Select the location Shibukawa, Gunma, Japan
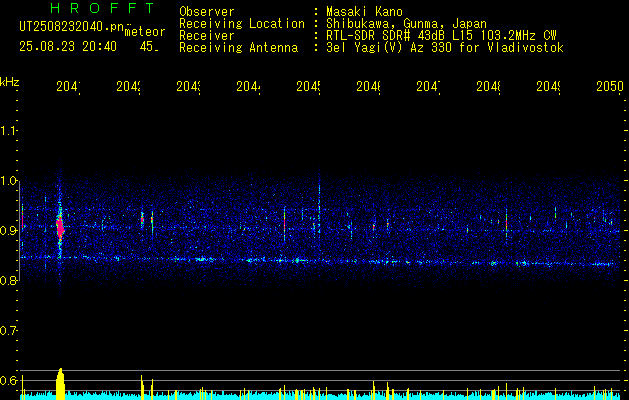This screenshot has width=629, height=400. tap(406, 24)
